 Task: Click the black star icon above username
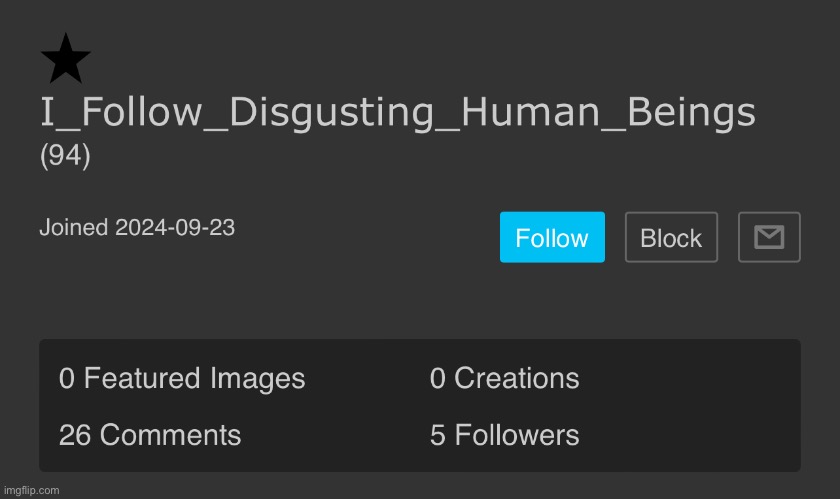coord(65,58)
